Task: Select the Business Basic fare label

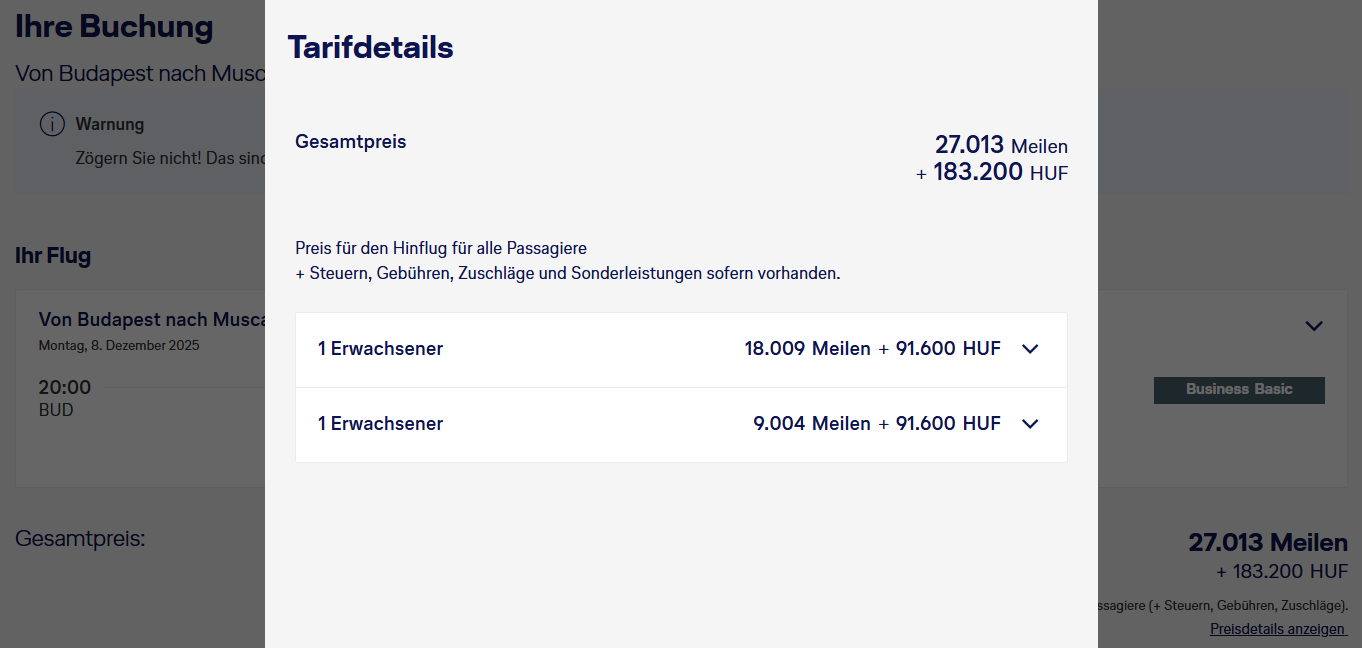Action: click(x=1238, y=390)
